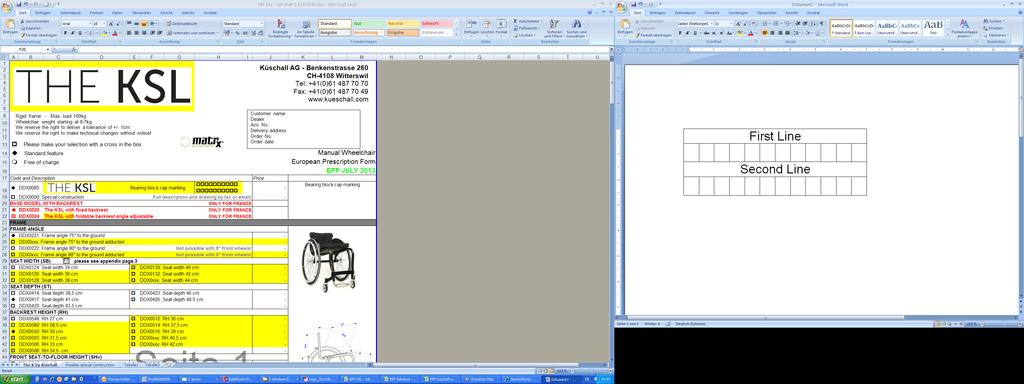
Task: Open Word Seitenlayout ribbon tab
Action: (685, 12)
